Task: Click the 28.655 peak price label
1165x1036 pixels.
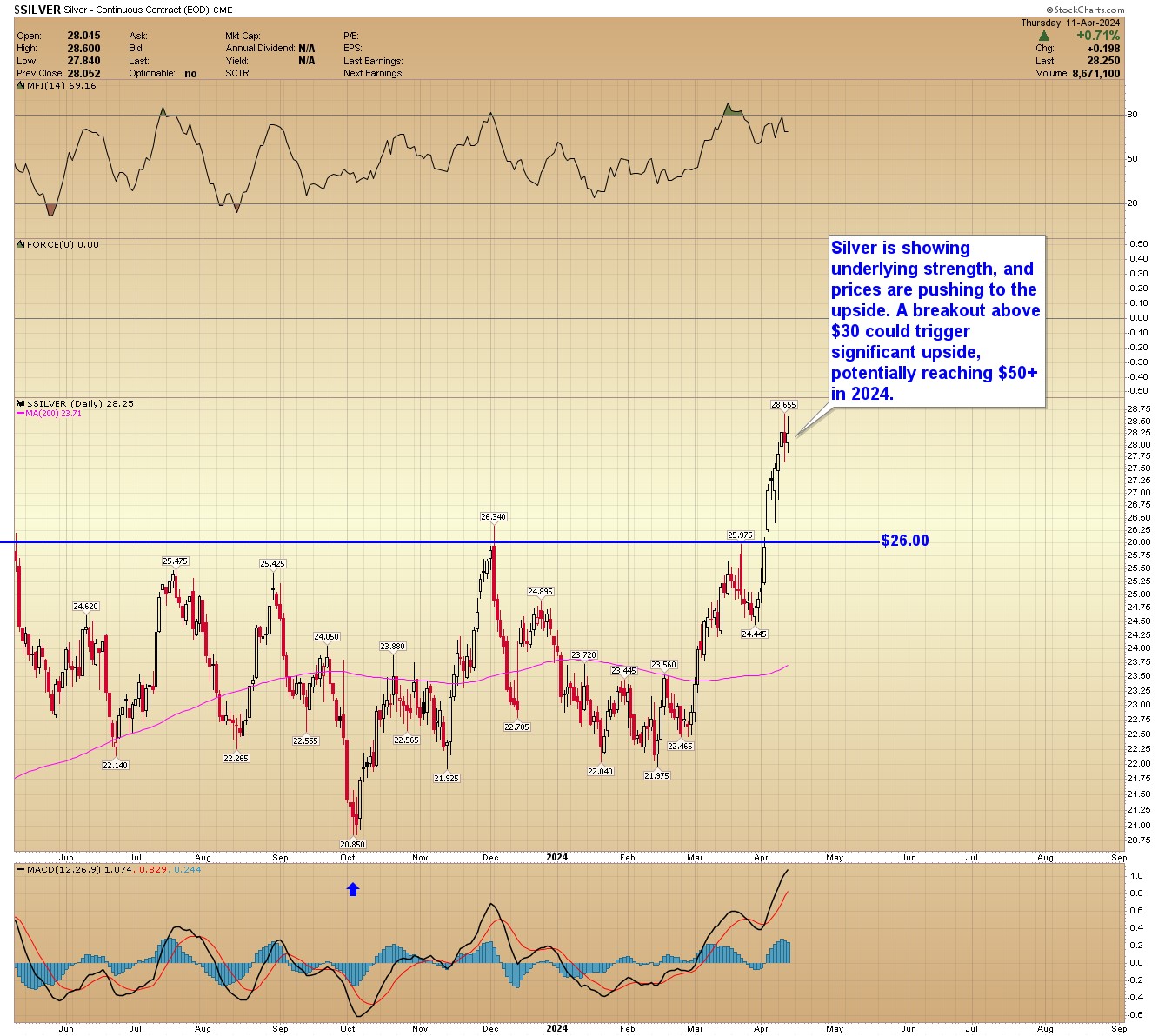Action: point(783,405)
